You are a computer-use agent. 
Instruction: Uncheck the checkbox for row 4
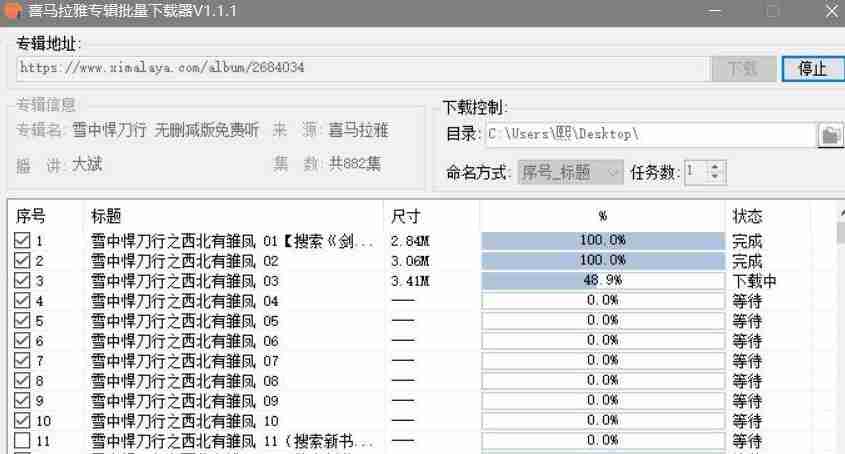pyautogui.click(x=22, y=300)
